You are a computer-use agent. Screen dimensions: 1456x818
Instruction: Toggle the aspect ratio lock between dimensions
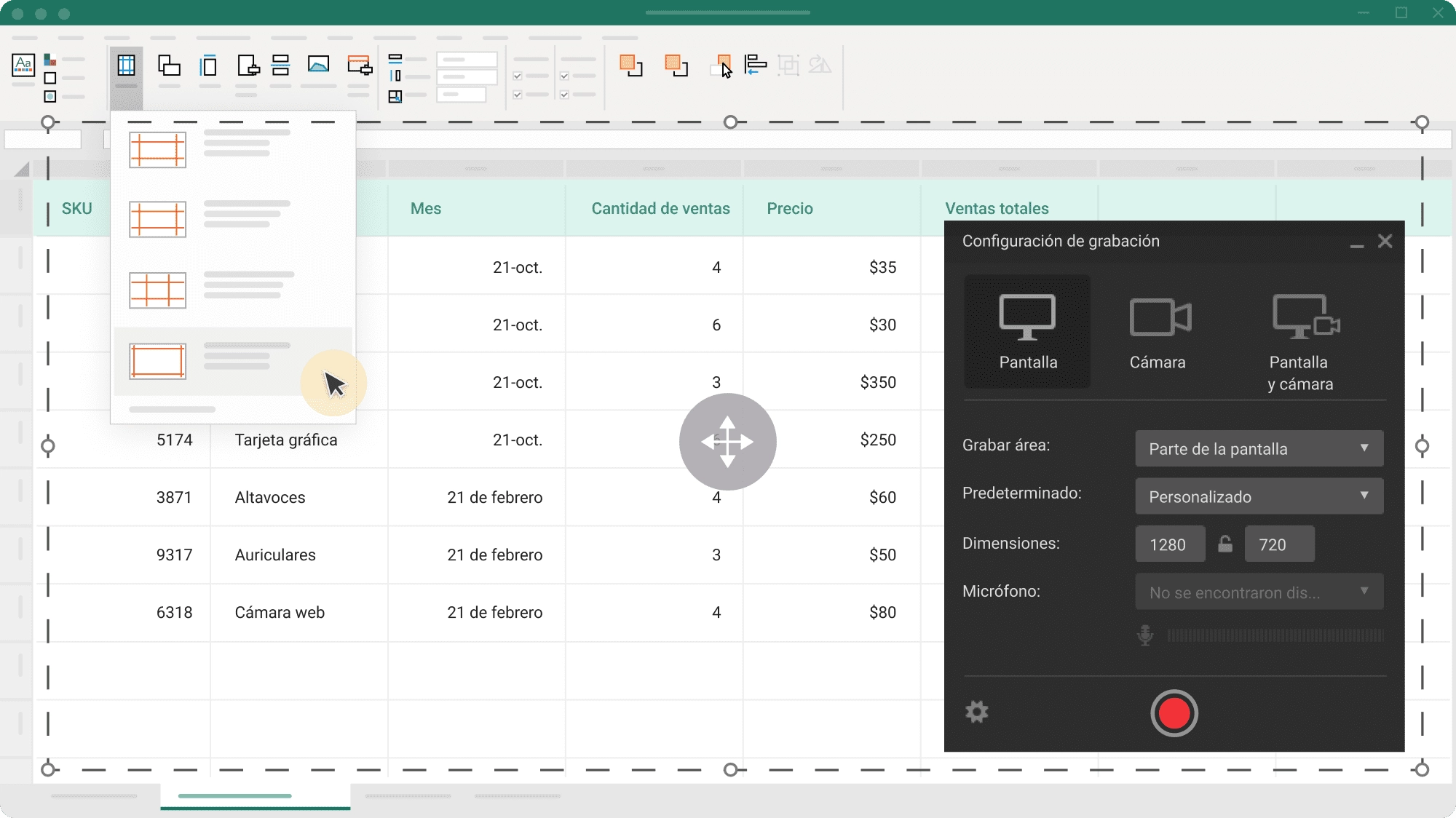pyautogui.click(x=1224, y=544)
